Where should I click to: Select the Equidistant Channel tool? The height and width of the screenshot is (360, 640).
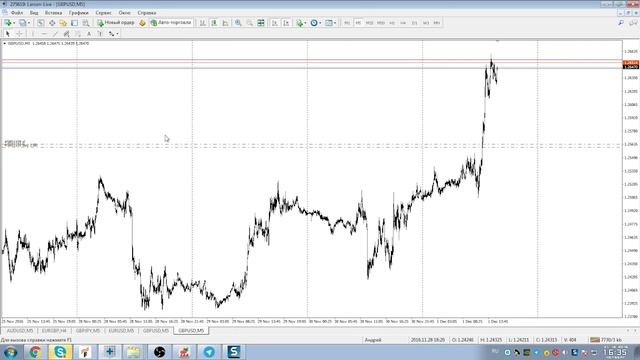(66, 34)
